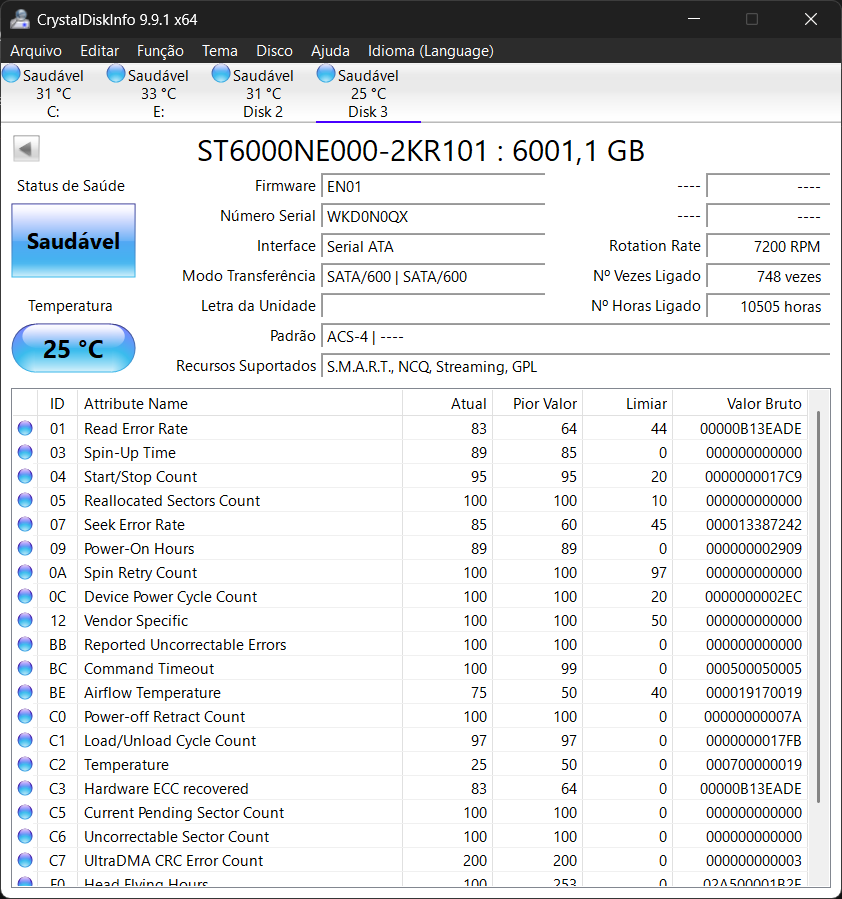Click status orb of Vendor Specific row
The image size is (842, 899).
[x=25, y=620]
